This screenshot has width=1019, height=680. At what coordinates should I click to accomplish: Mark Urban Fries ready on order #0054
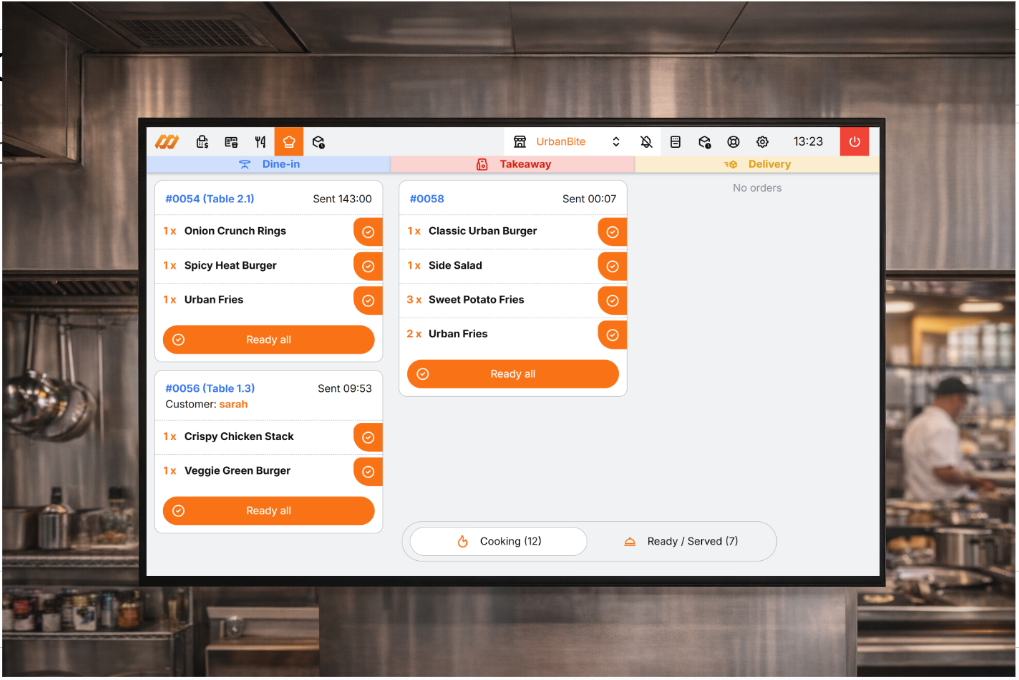click(368, 300)
